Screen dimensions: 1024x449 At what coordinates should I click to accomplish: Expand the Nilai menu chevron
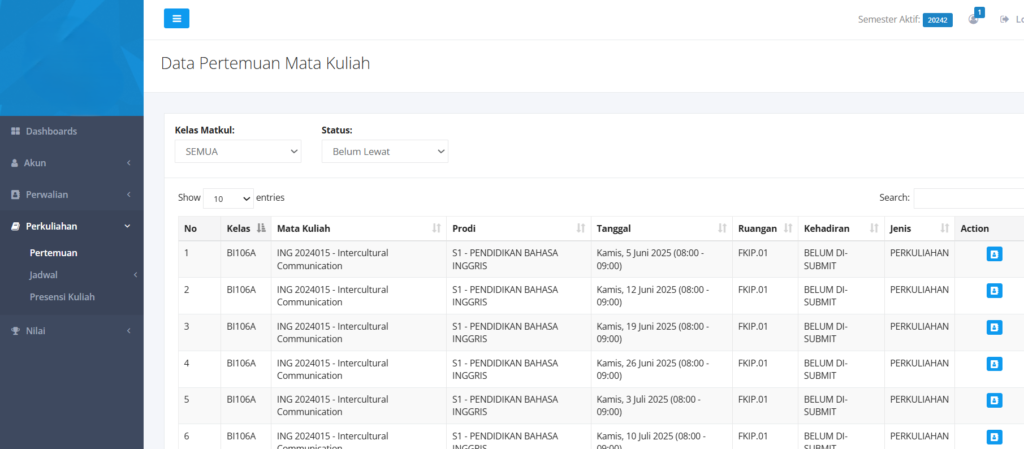click(x=129, y=331)
